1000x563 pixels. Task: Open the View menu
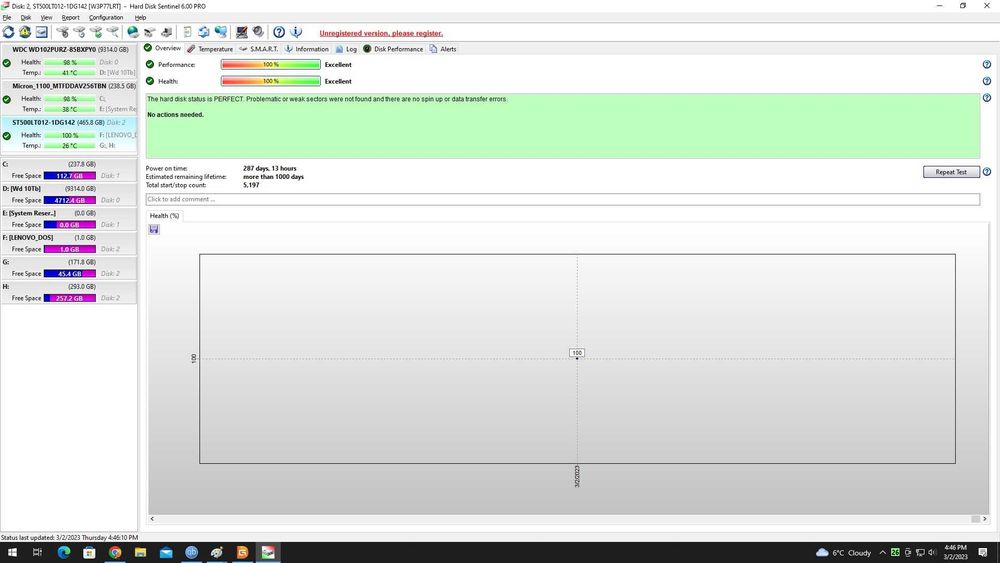tap(47, 17)
